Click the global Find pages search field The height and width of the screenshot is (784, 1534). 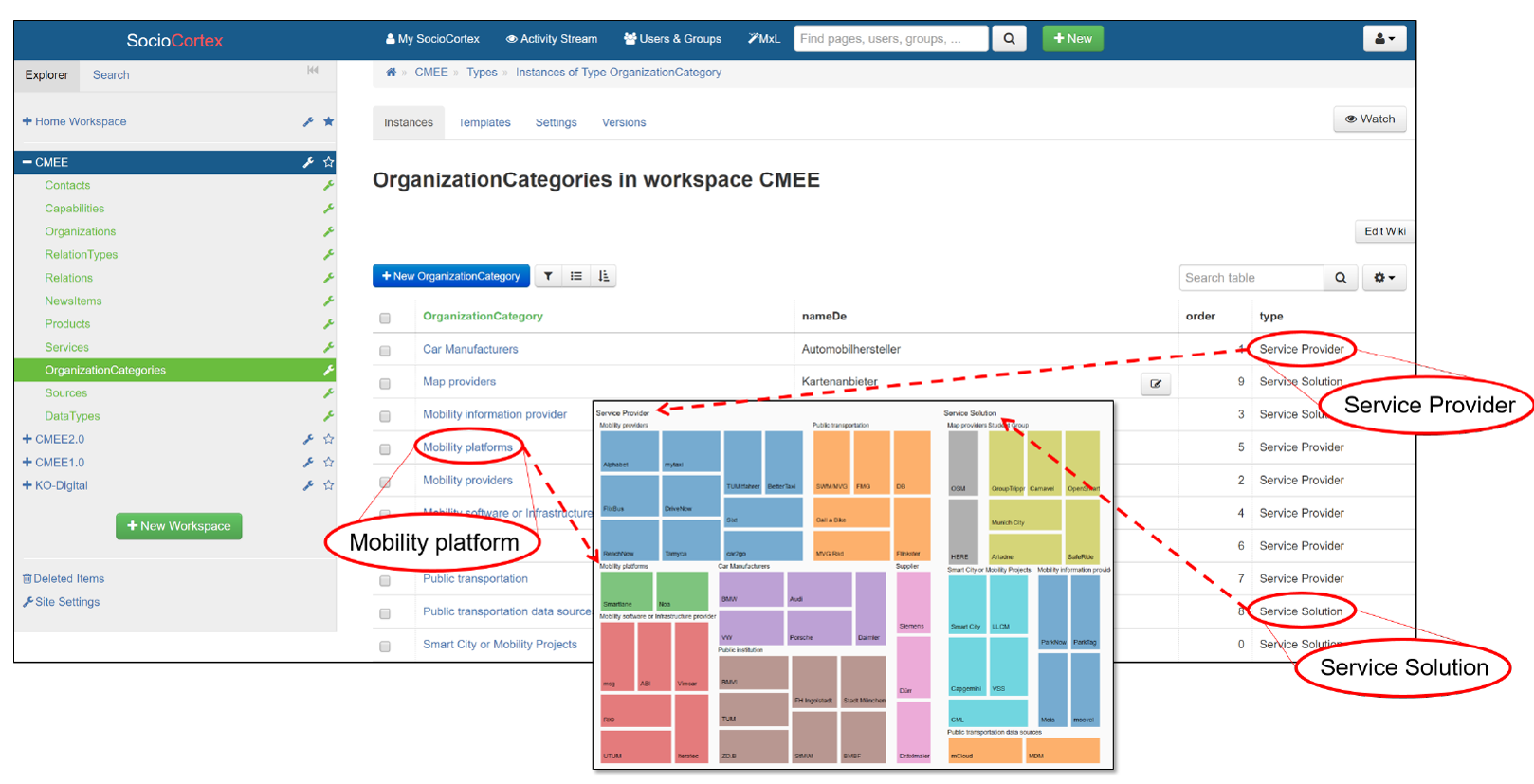(891, 39)
